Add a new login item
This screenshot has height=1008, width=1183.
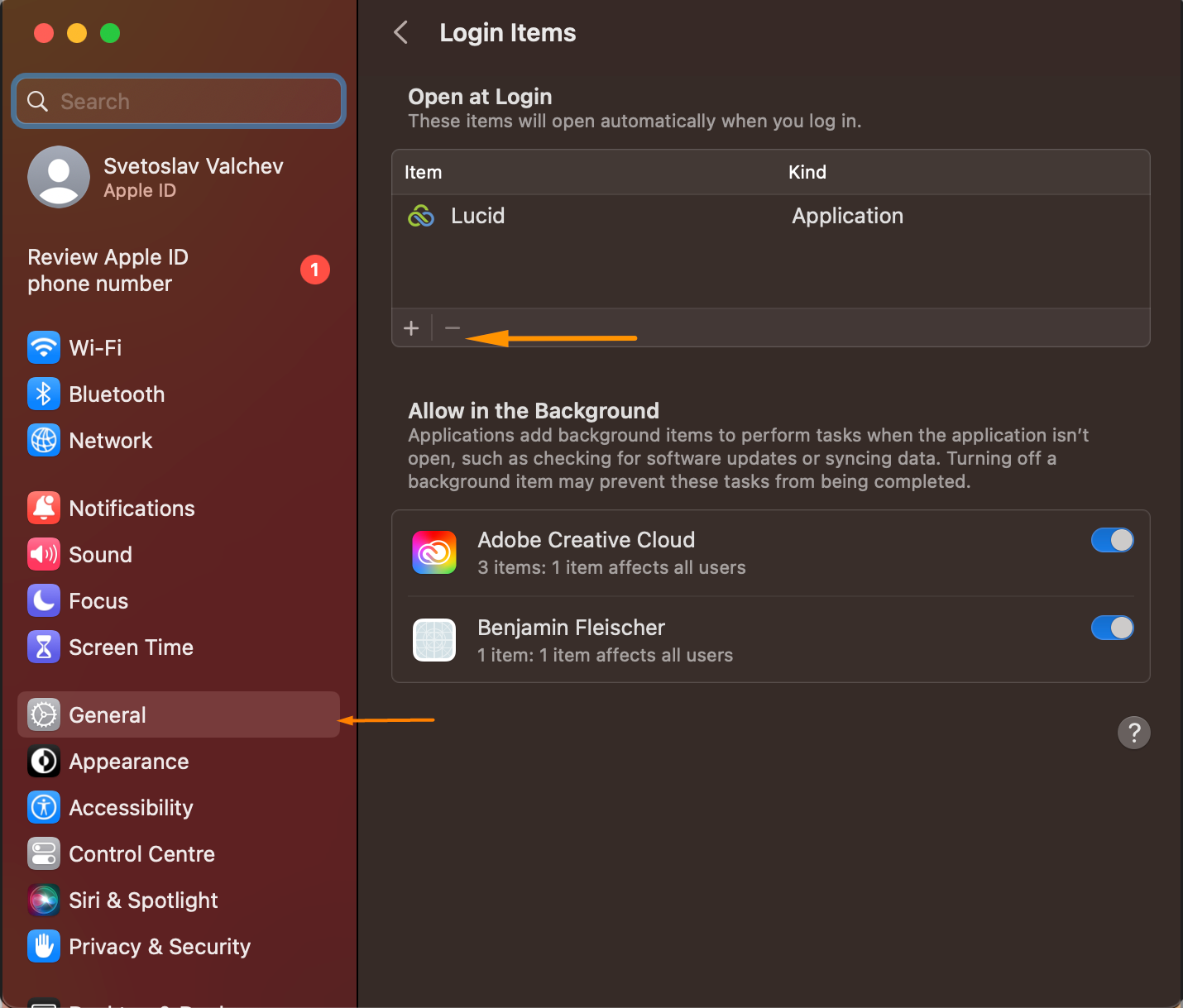(411, 327)
